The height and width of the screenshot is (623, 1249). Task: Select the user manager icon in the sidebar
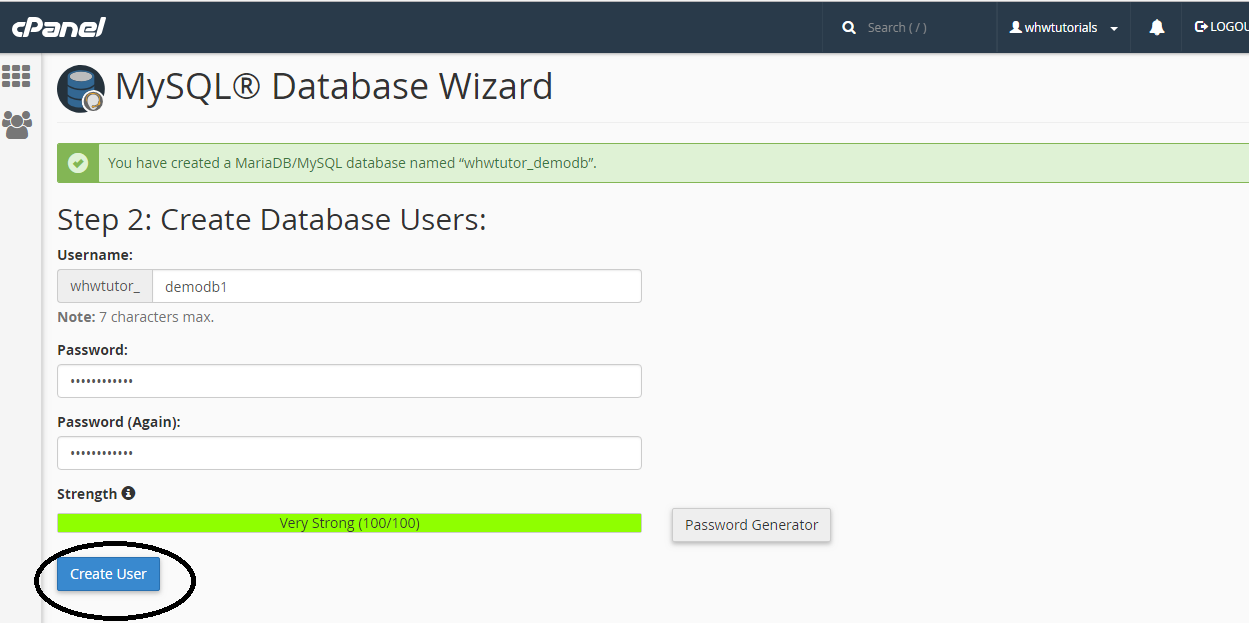point(16,124)
